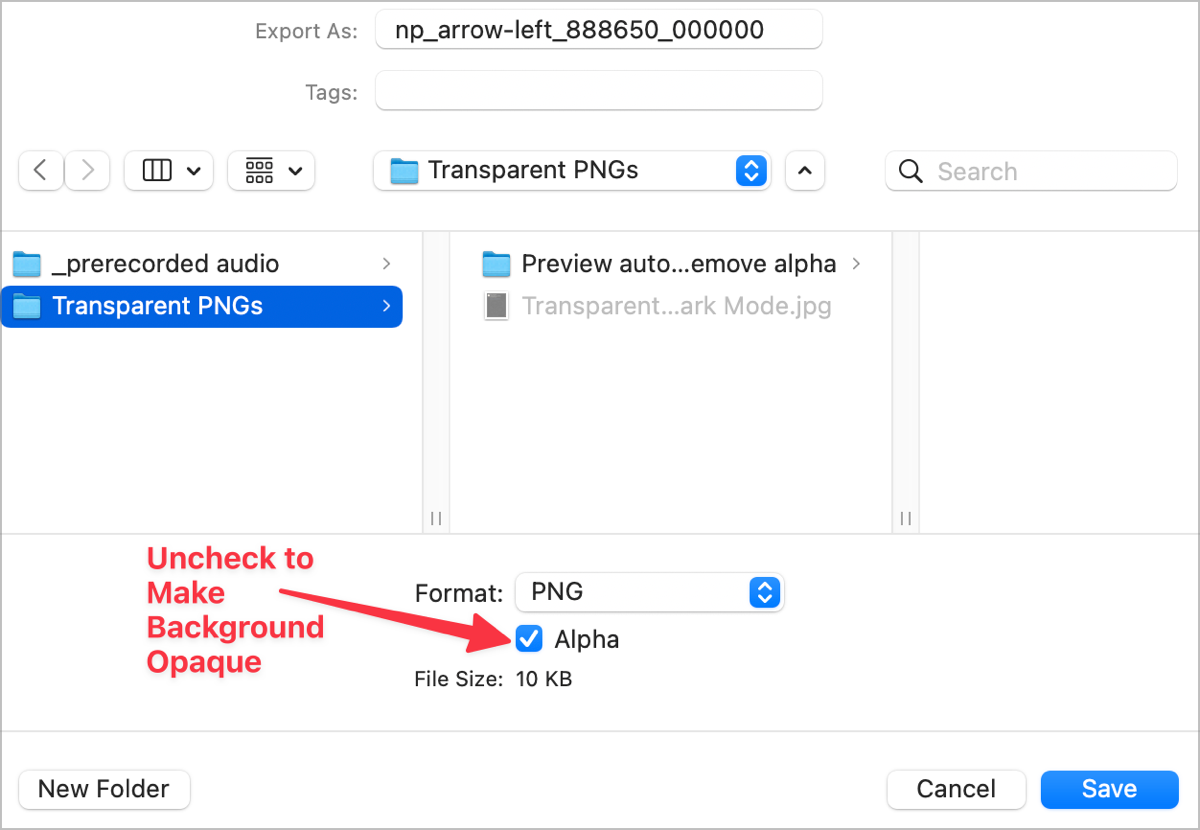Uncheck the Alpha checkbox
Screen dimensions: 1200x830
click(x=529, y=639)
